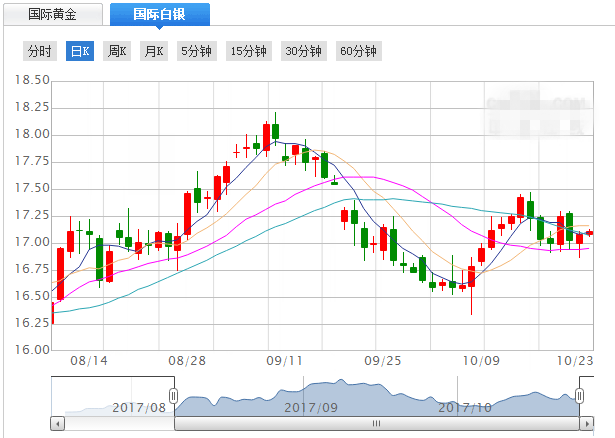Viewport: 615px width, 438px height.
Task: Click the 2017/09 area in the navigator
Action: point(311,407)
